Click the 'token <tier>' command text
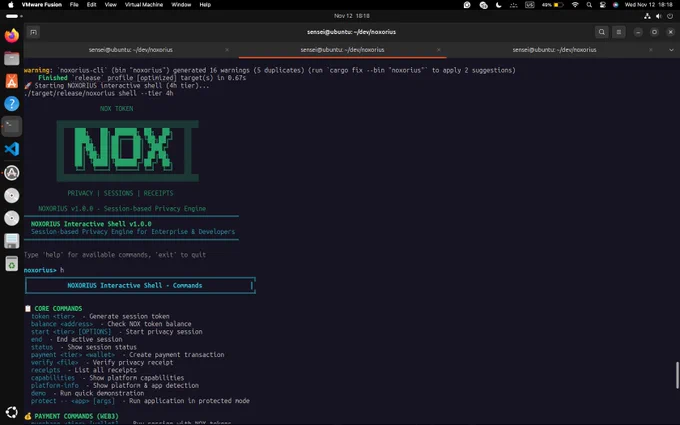The height and width of the screenshot is (425, 680). click(x=52, y=317)
